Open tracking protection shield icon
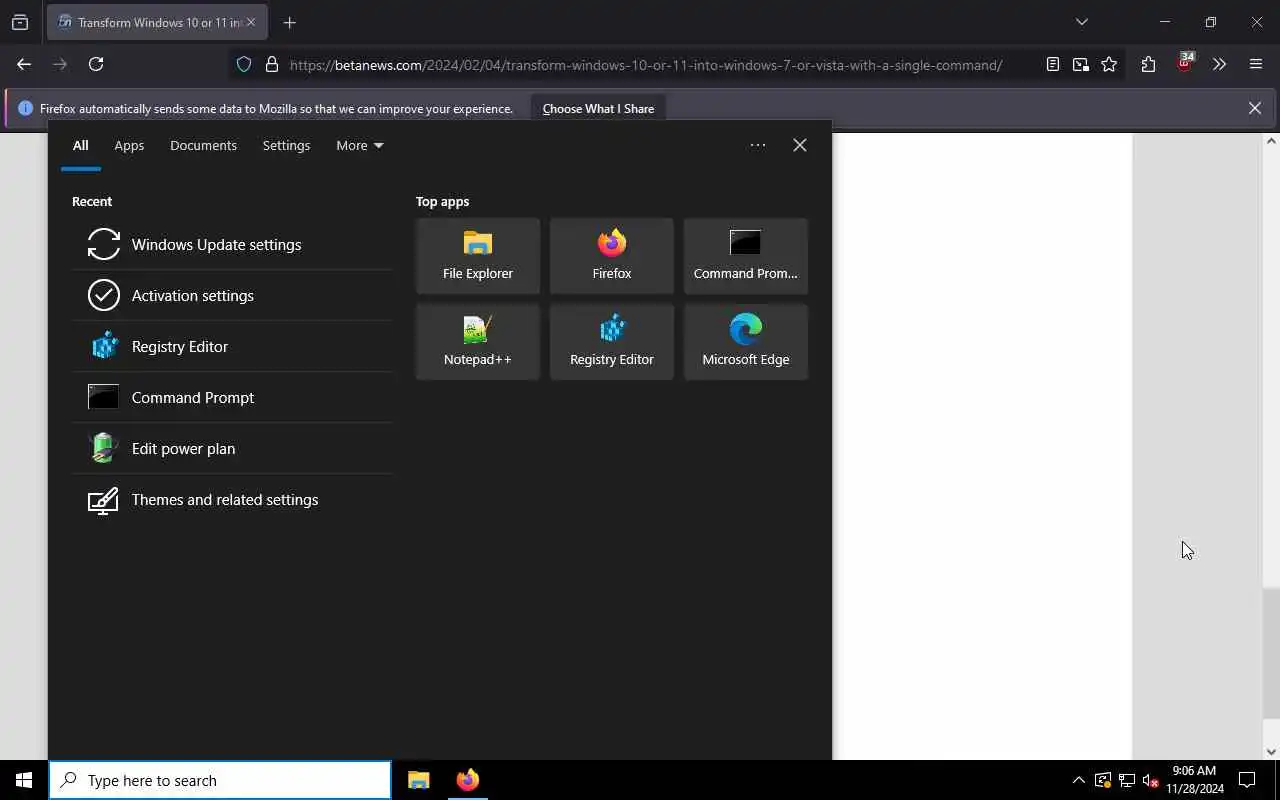The image size is (1280, 800). pos(244,64)
